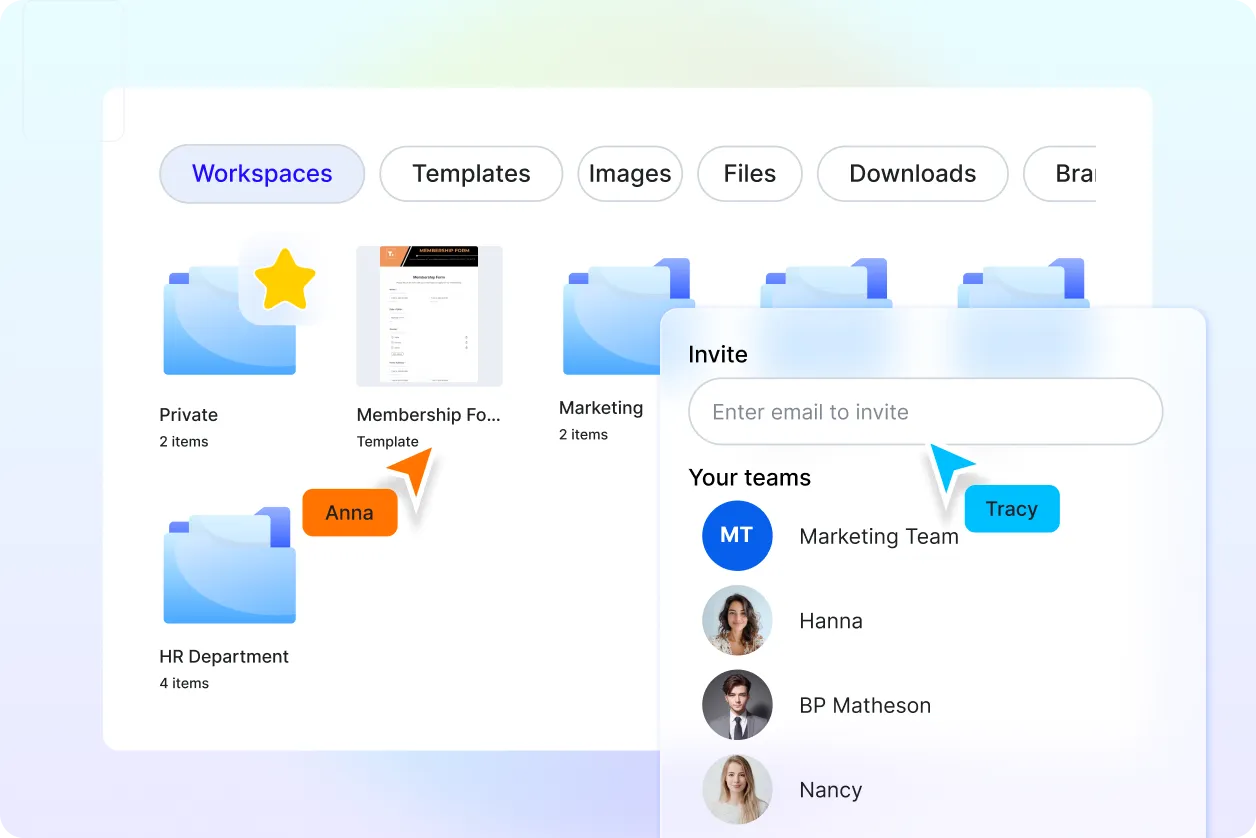The width and height of the screenshot is (1256, 838).
Task: Click BP Matheson's profile photo
Action: tap(737, 705)
